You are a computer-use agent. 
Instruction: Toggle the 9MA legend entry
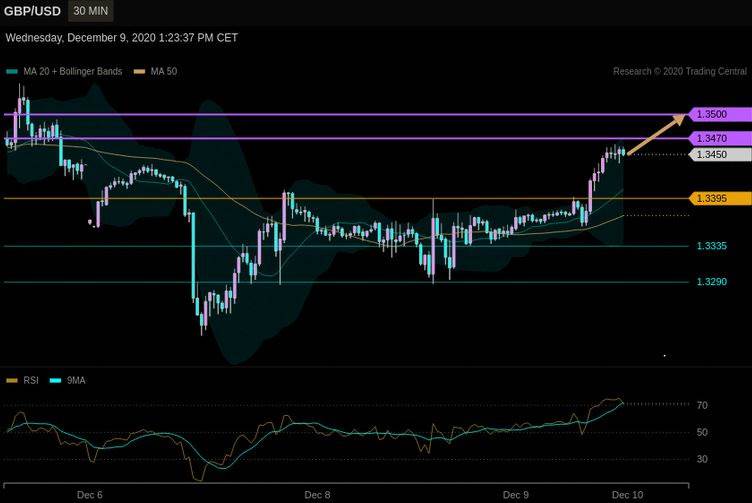pyautogui.click(x=68, y=380)
